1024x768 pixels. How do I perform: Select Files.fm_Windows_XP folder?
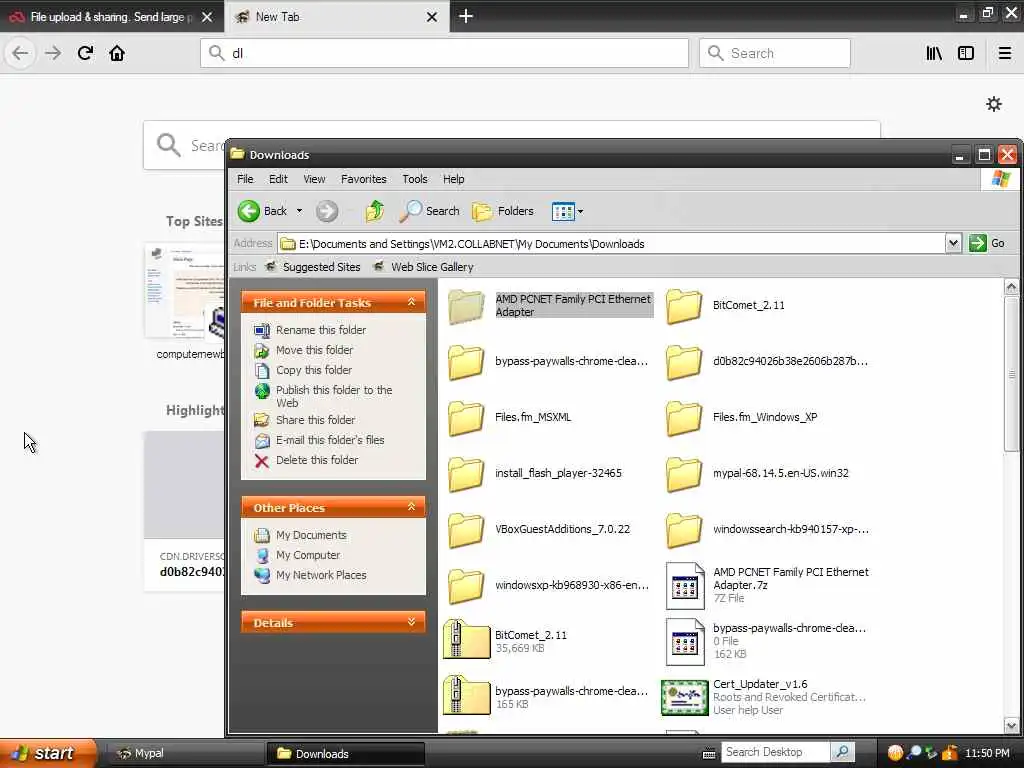click(741, 417)
